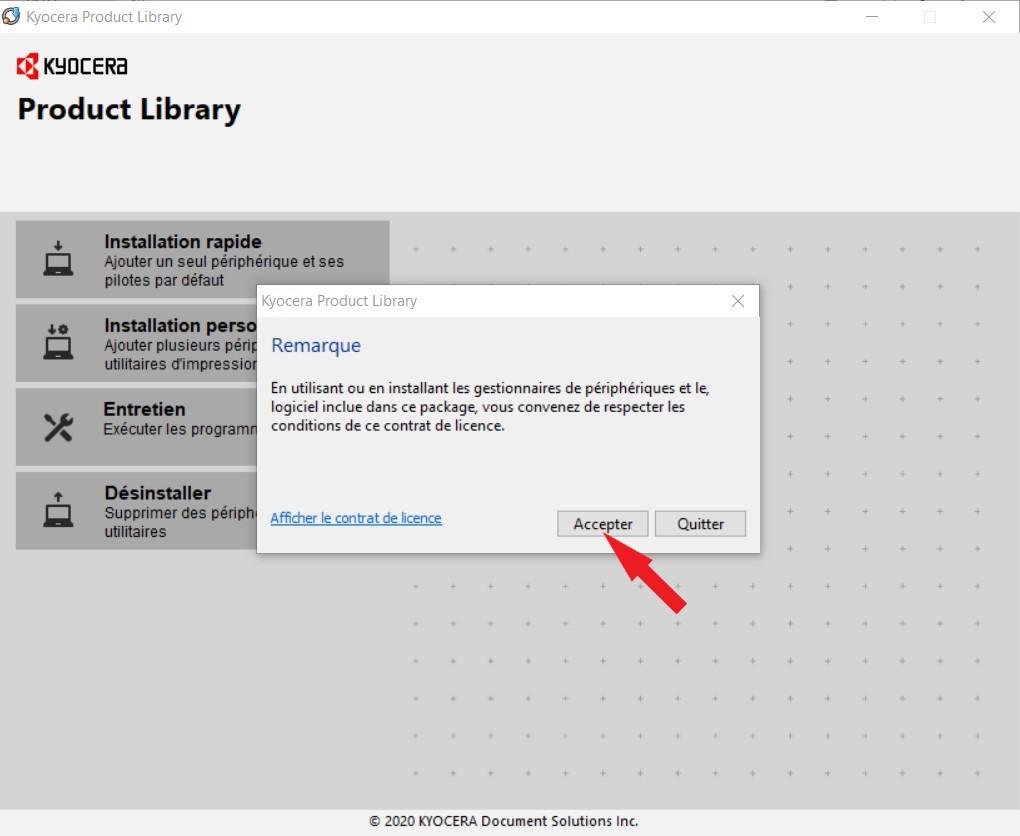Choose the Installation rapide menu title
The width and height of the screenshot is (1020, 836).
click(x=183, y=241)
